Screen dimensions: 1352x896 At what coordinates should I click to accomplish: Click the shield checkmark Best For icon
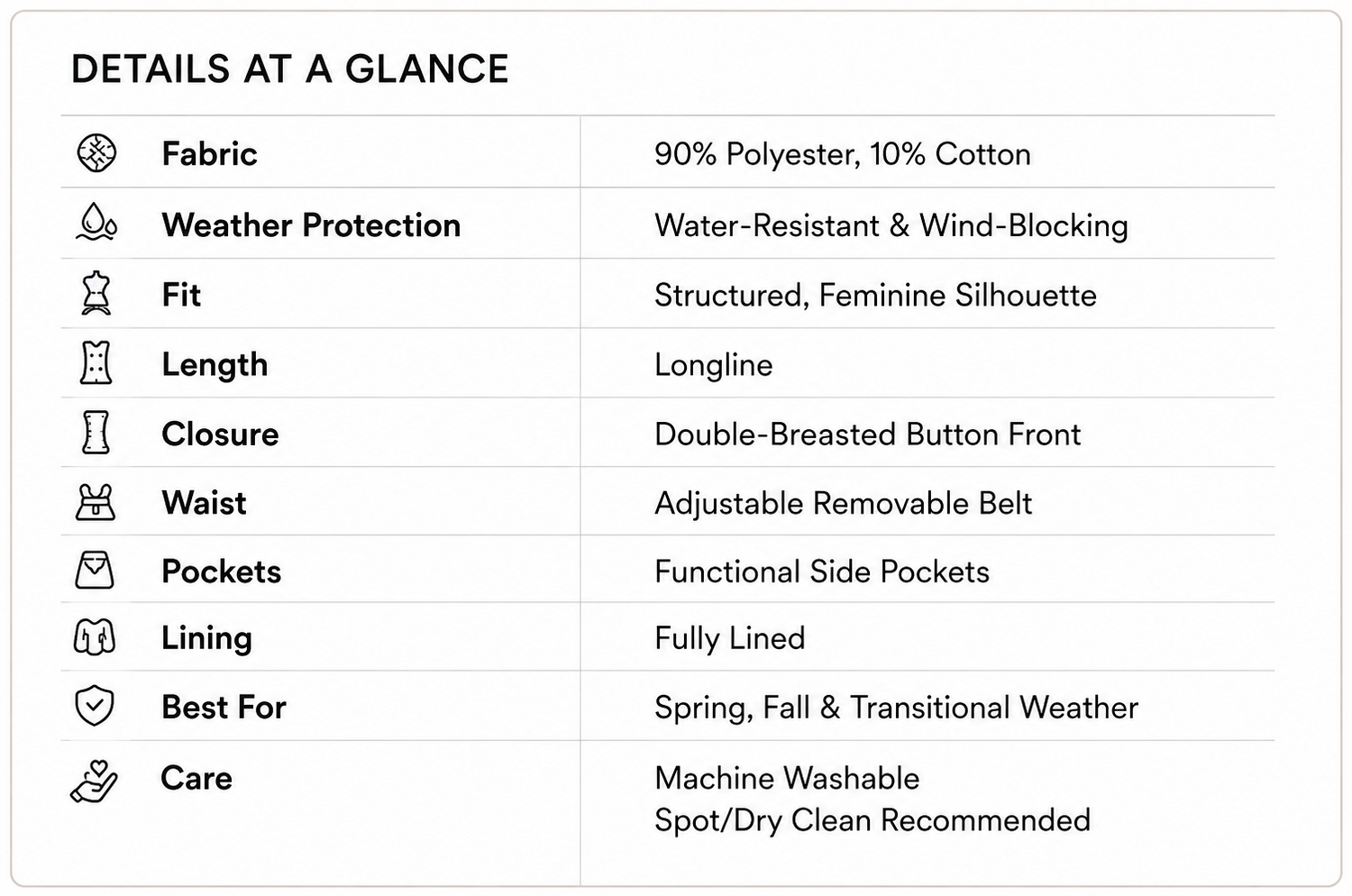(94, 705)
